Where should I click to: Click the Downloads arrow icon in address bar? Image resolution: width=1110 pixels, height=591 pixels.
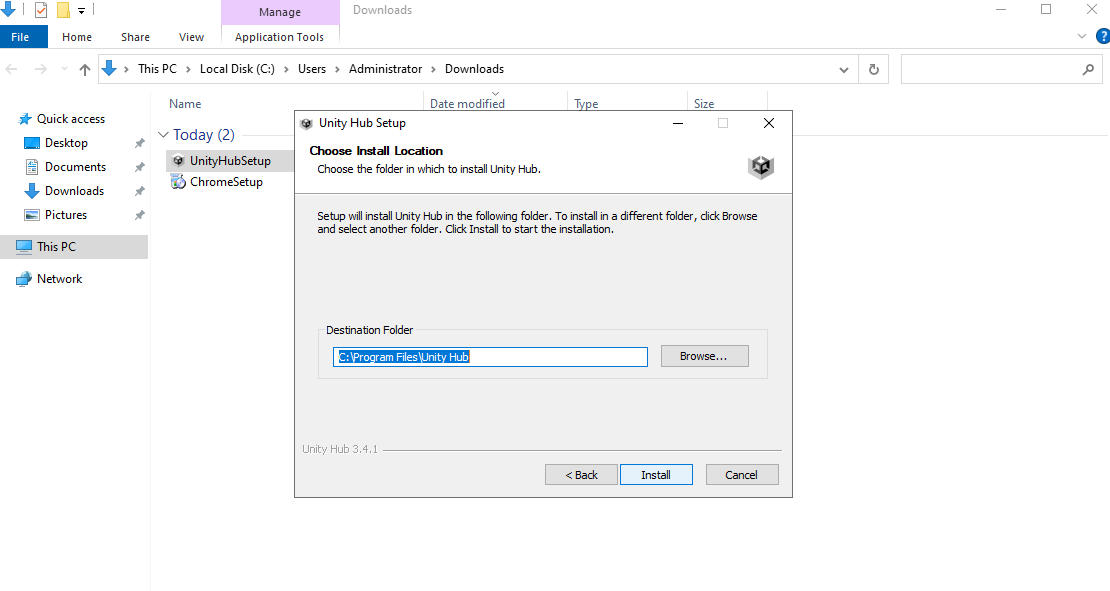(x=109, y=69)
